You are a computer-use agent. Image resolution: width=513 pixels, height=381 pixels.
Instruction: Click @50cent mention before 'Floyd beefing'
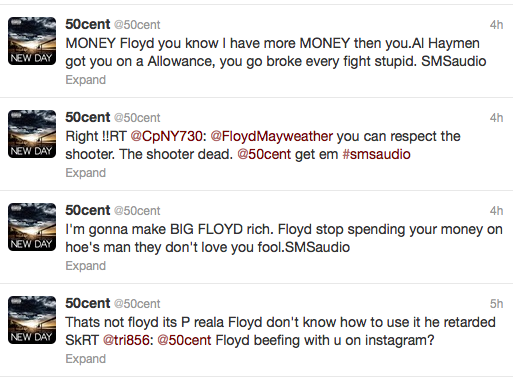(x=184, y=340)
